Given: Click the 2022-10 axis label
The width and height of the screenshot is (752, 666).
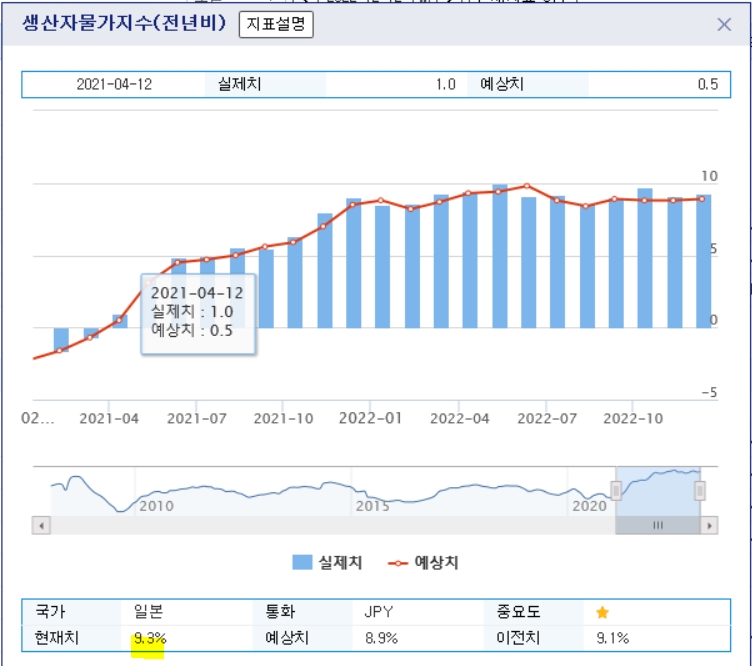Looking at the screenshot, I should click(x=633, y=419).
